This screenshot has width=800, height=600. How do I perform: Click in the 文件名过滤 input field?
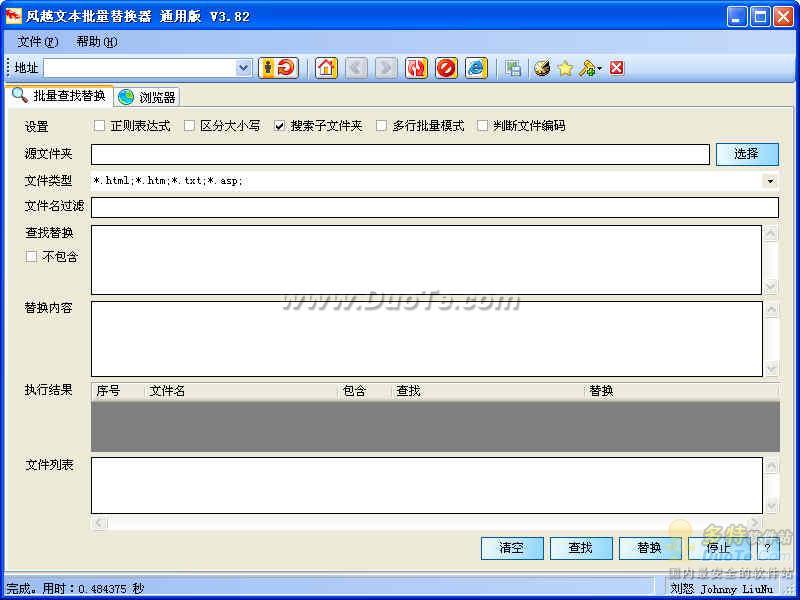pyautogui.click(x=435, y=207)
